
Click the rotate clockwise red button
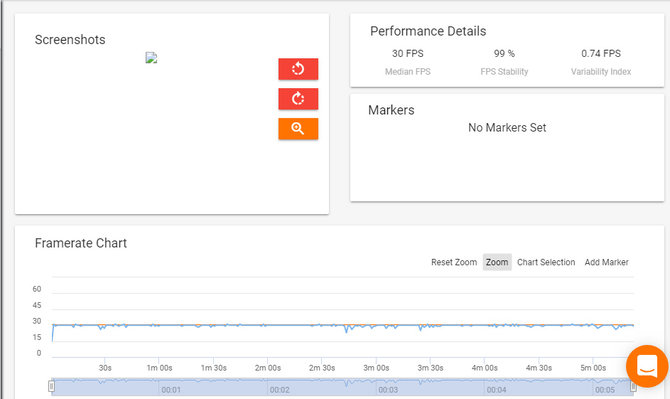point(298,99)
